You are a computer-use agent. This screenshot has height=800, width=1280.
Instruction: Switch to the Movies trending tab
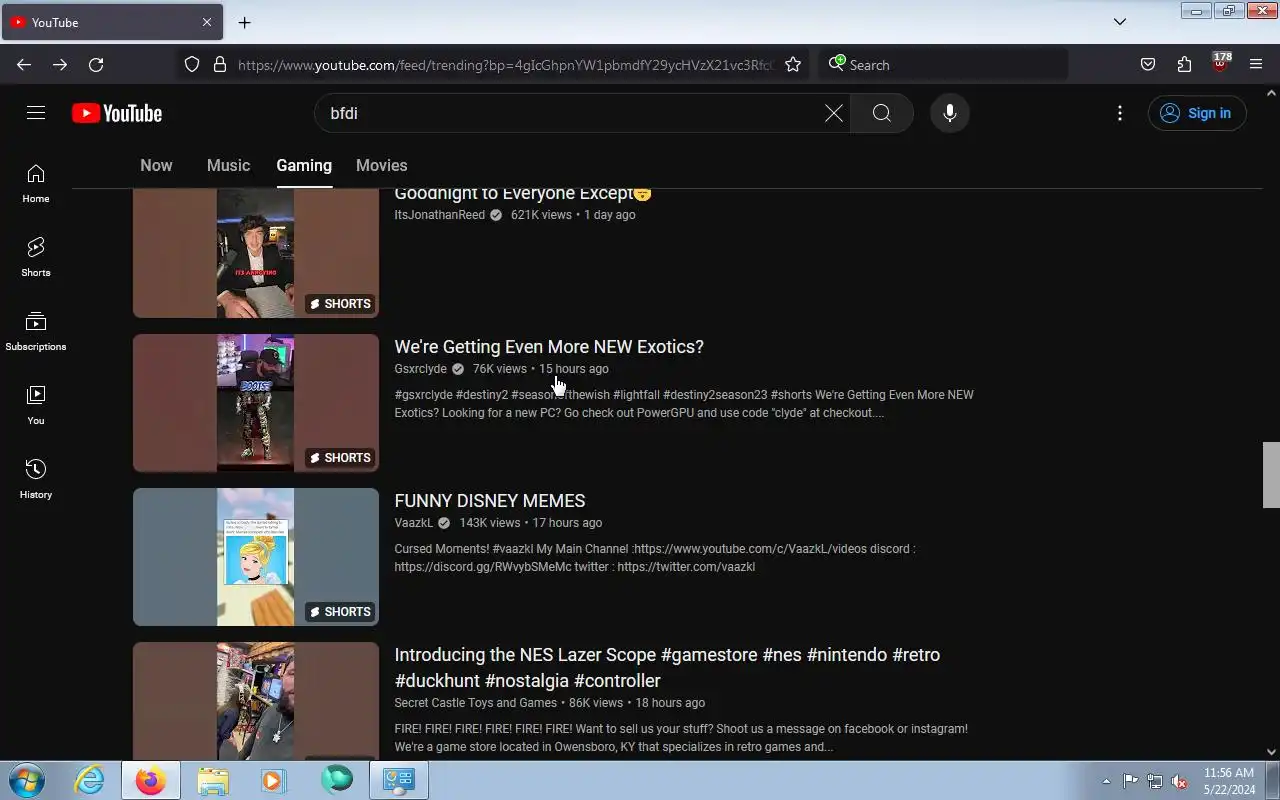tap(381, 166)
